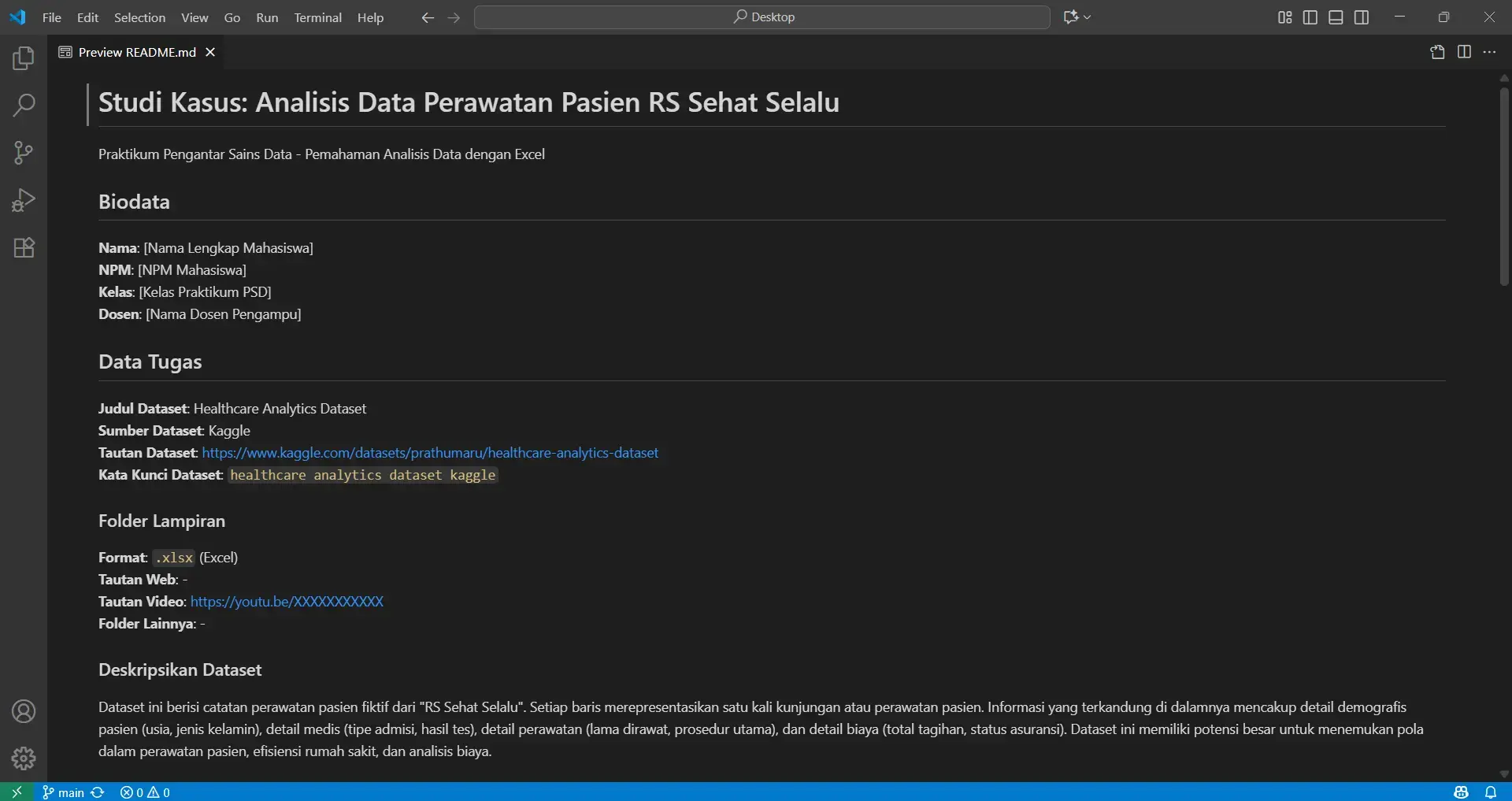The height and width of the screenshot is (801, 1512).
Task: Open the Manage gear menu
Action: pos(23,758)
